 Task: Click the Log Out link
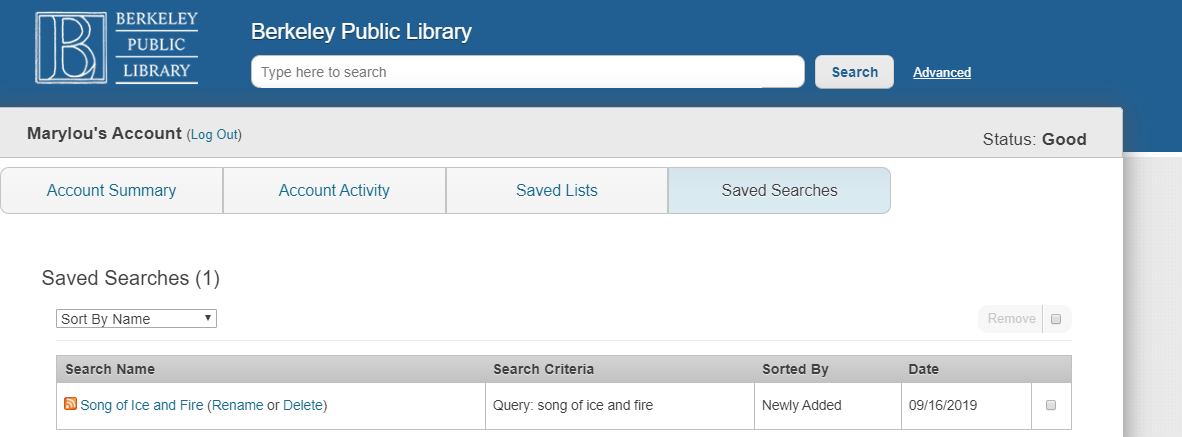[x=214, y=135]
